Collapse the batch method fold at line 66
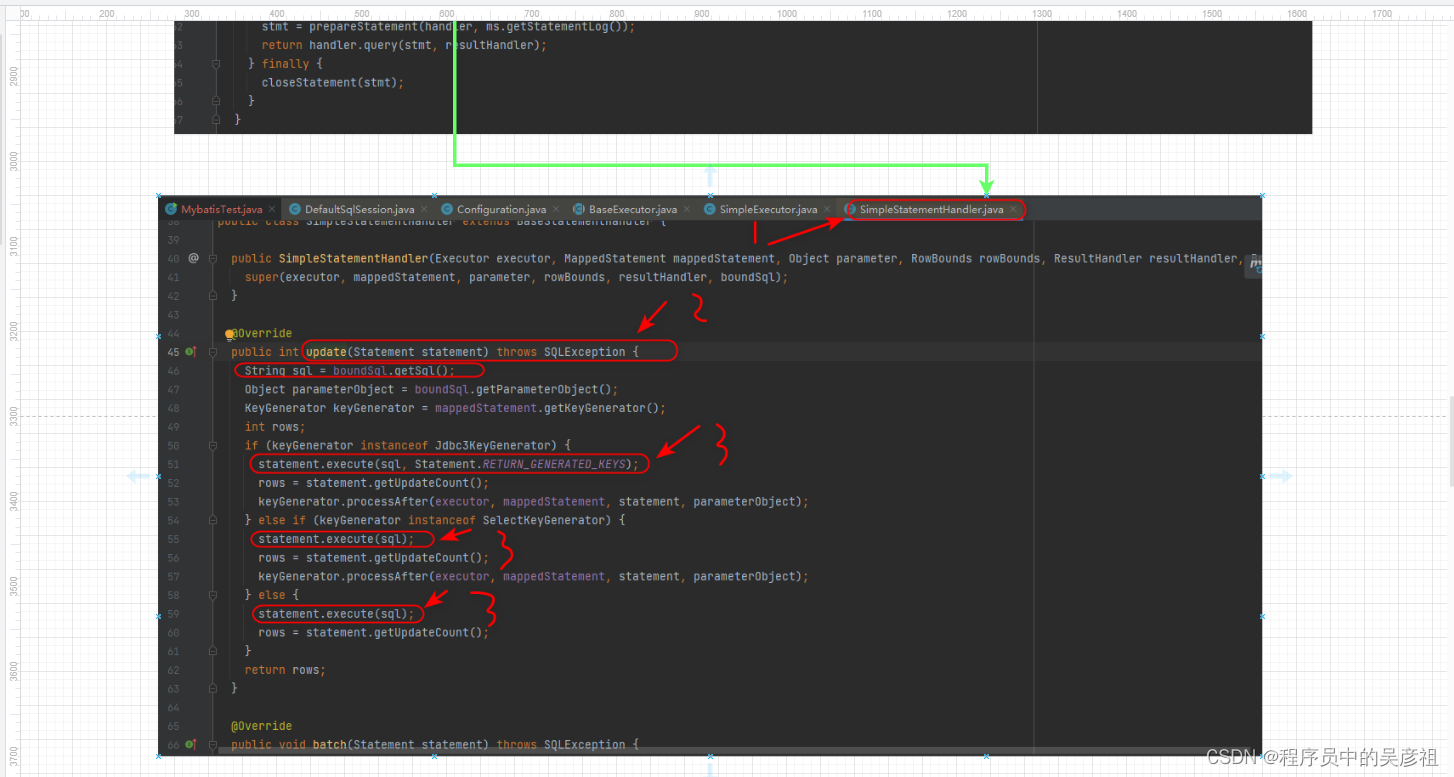Screen dimensions: 1454x777 click(213, 745)
